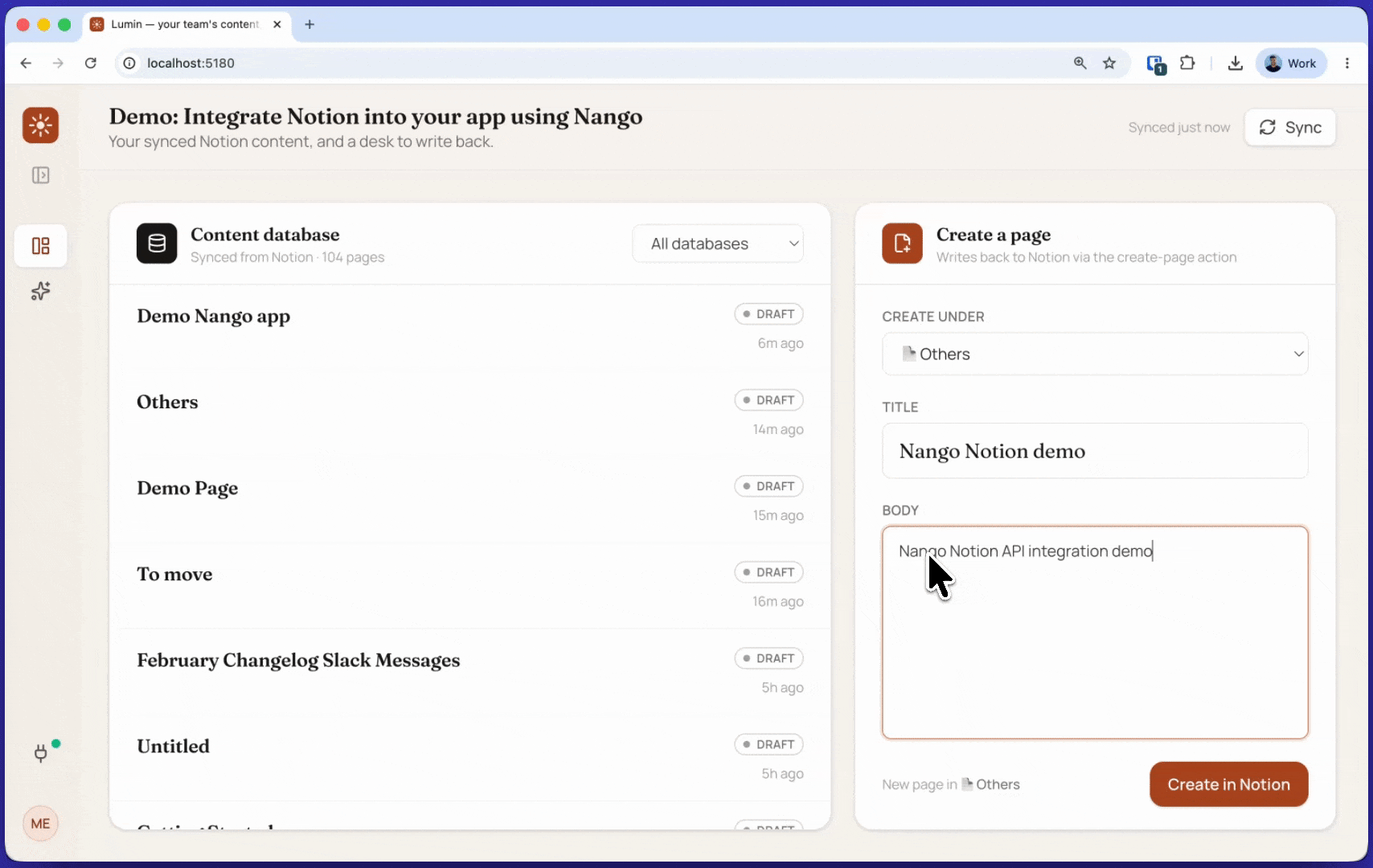This screenshot has width=1373, height=868.
Task: Open the Create Under Others dropdown
Action: point(1095,354)
